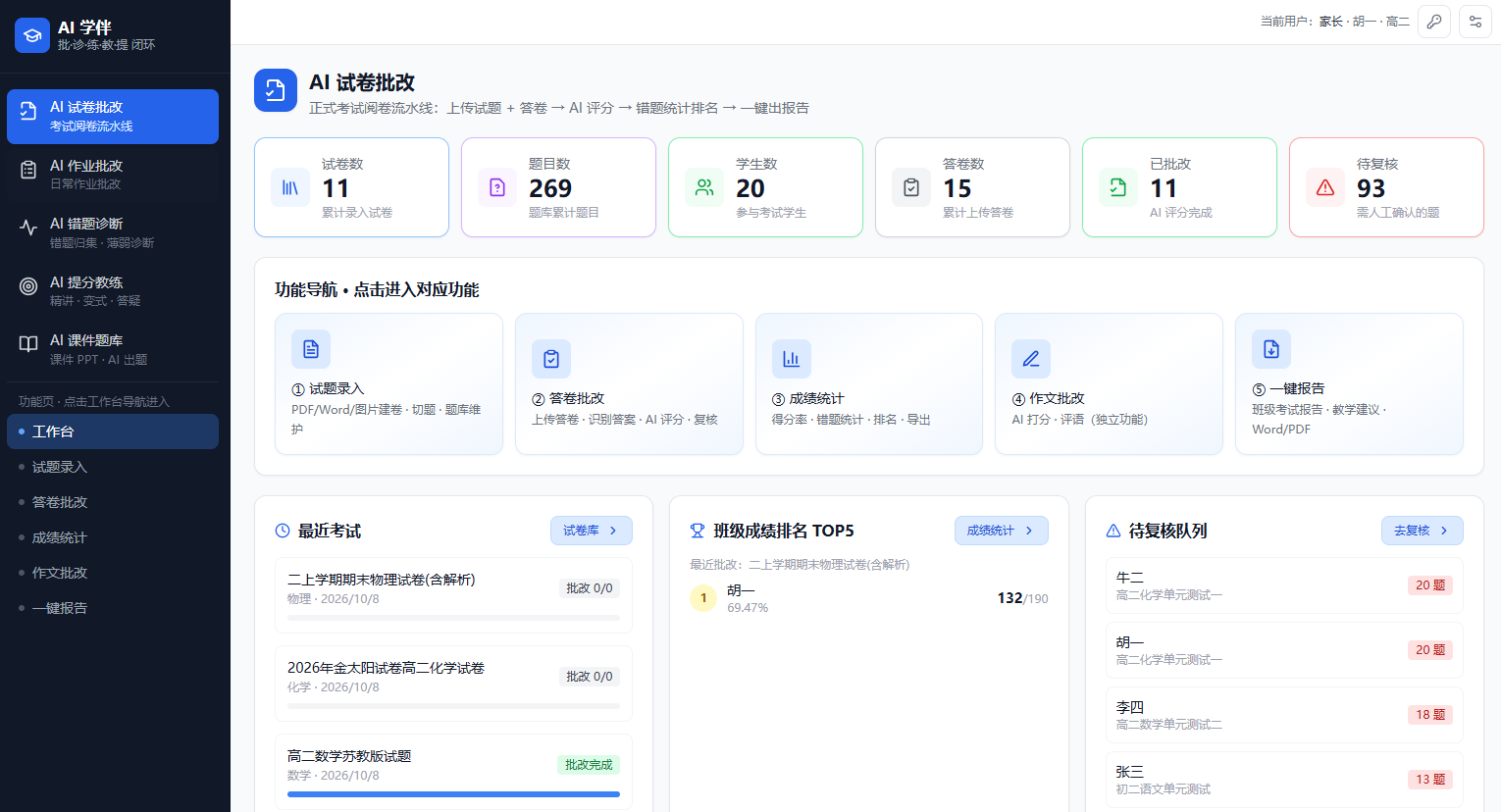Click the 待复核 warning triangle icon
This screenshot has height=812, width=1501.
pos(1325,187)
